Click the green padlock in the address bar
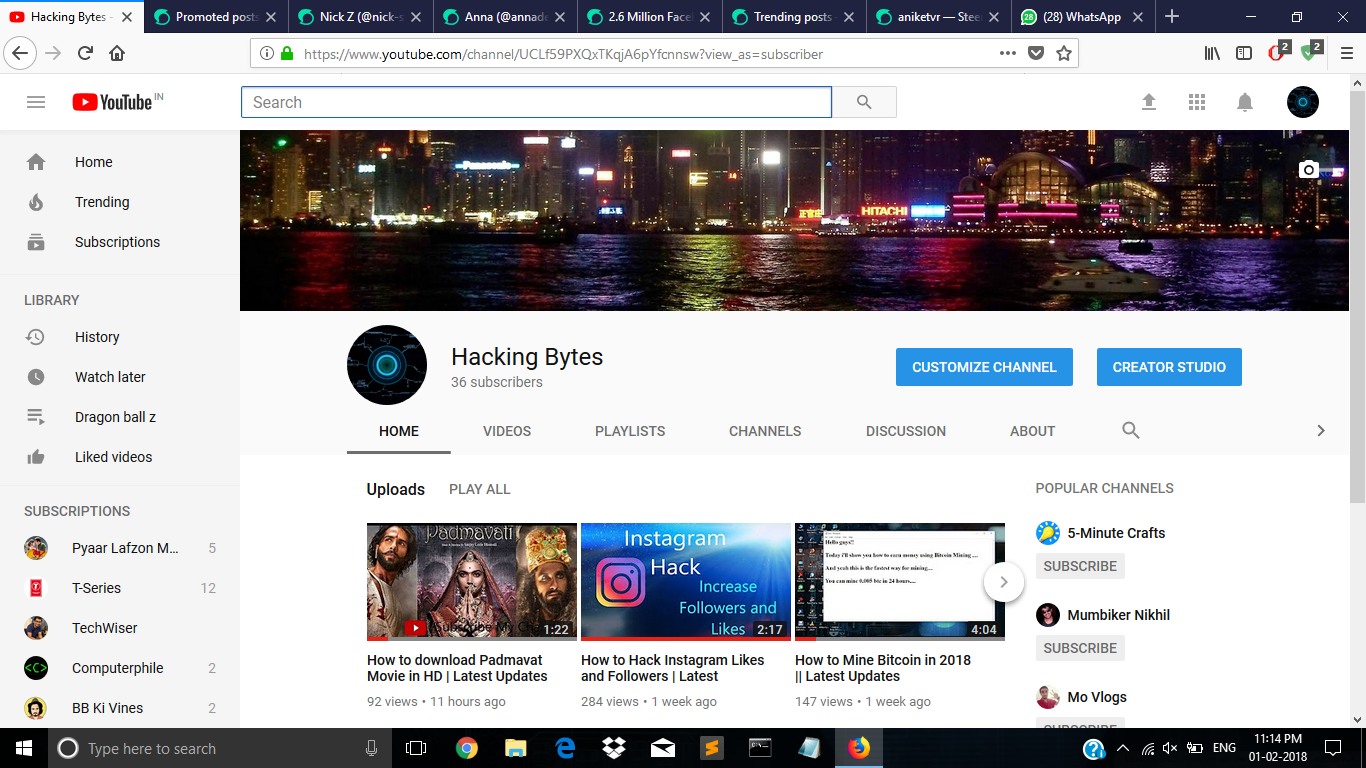The image size is (1366, 768). 288,53
